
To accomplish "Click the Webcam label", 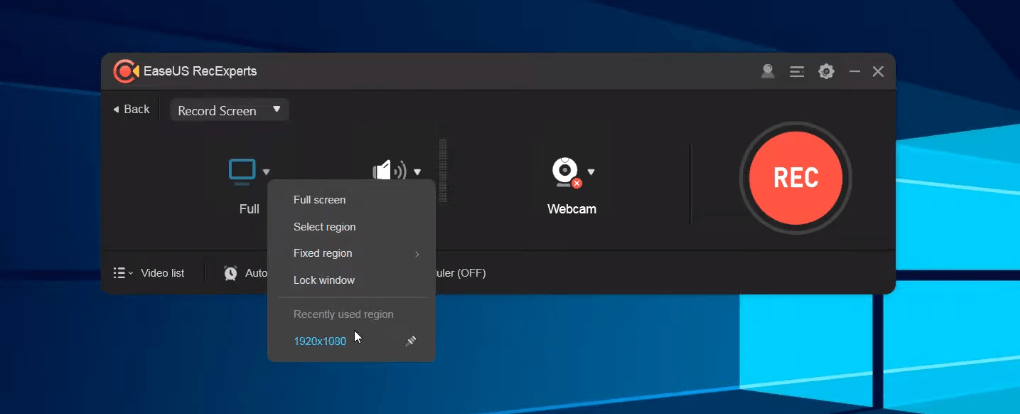I will pos(572,209).
